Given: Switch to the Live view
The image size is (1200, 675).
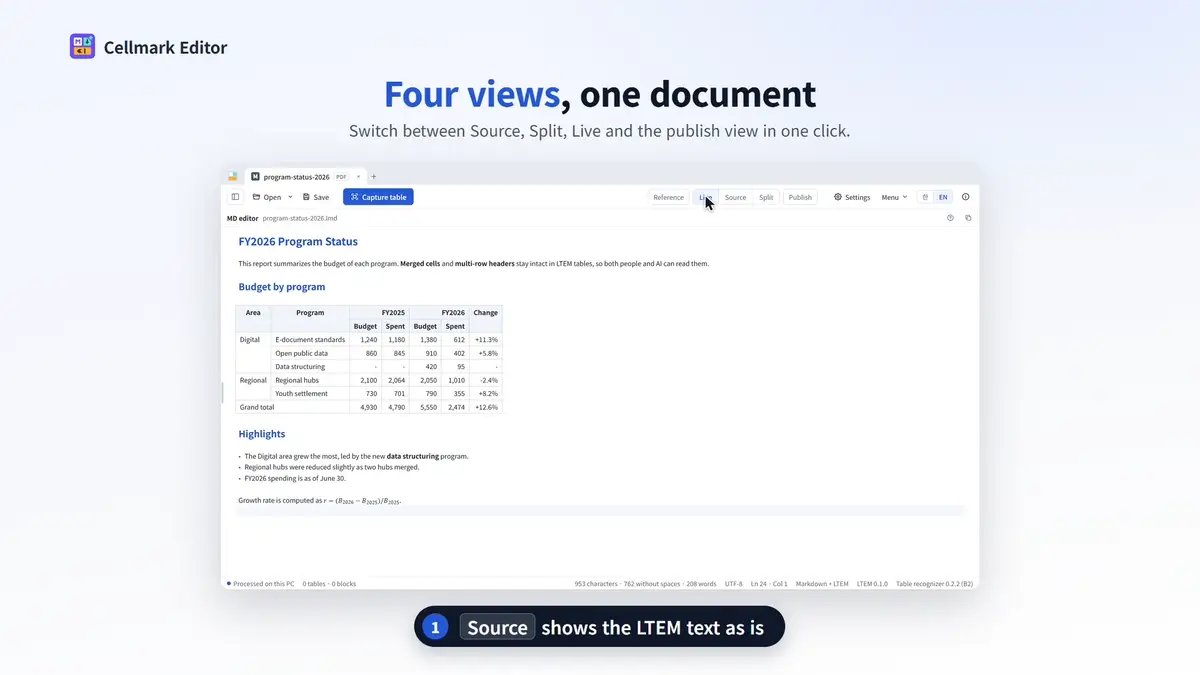Looking at the screenshot, I should pos(706,197).
